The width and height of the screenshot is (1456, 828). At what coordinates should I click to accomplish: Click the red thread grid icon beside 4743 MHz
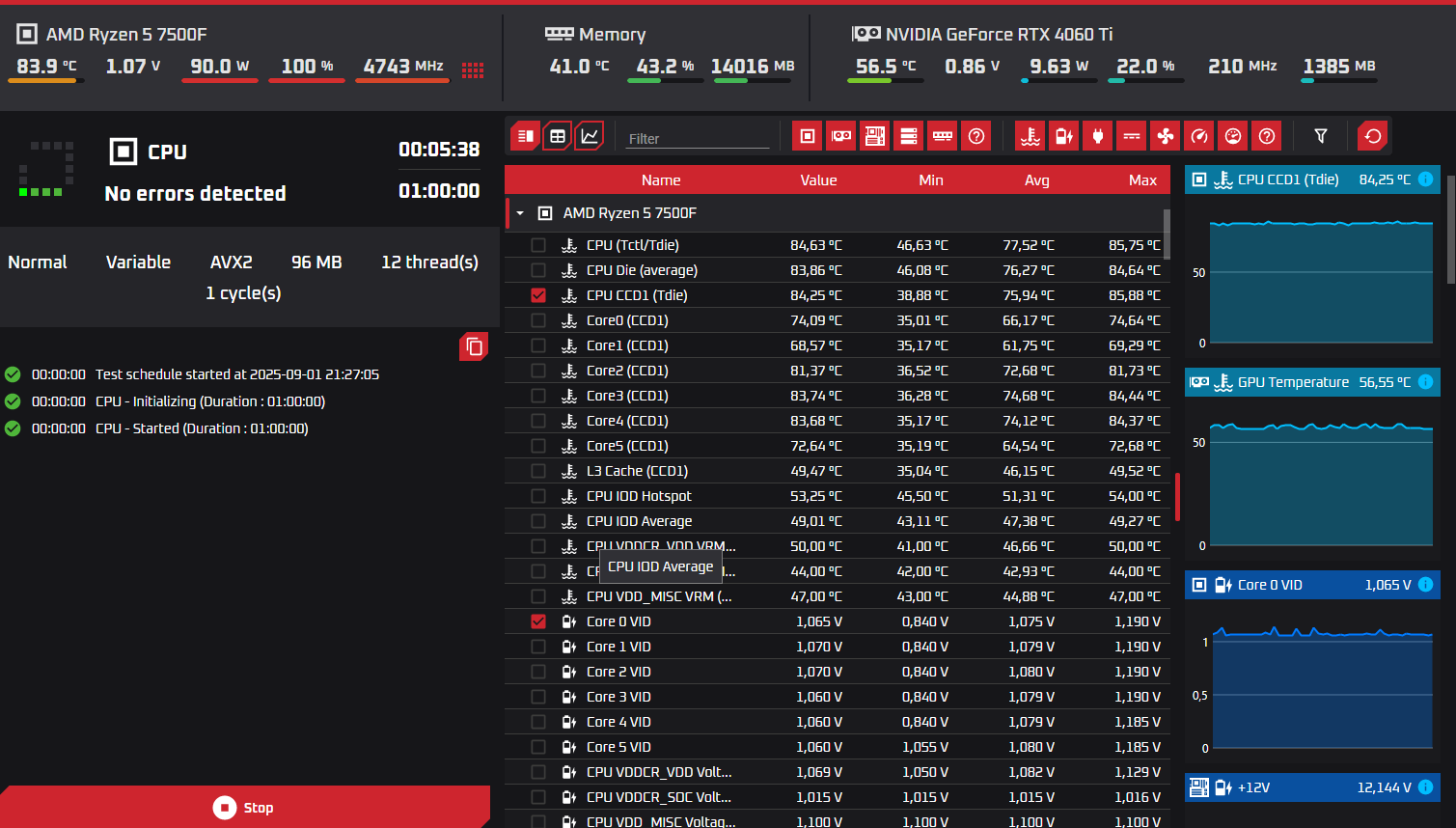pyautogui.click(x=473, y=69)
